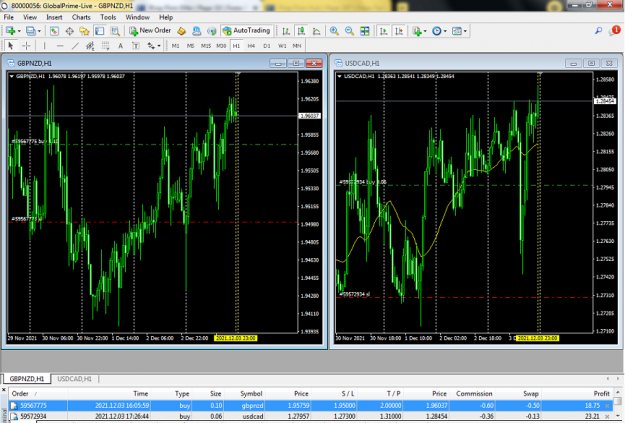This screenshot has width=625, height=423.
Task: Open the Window menu
Action: [x=138, y=17]
